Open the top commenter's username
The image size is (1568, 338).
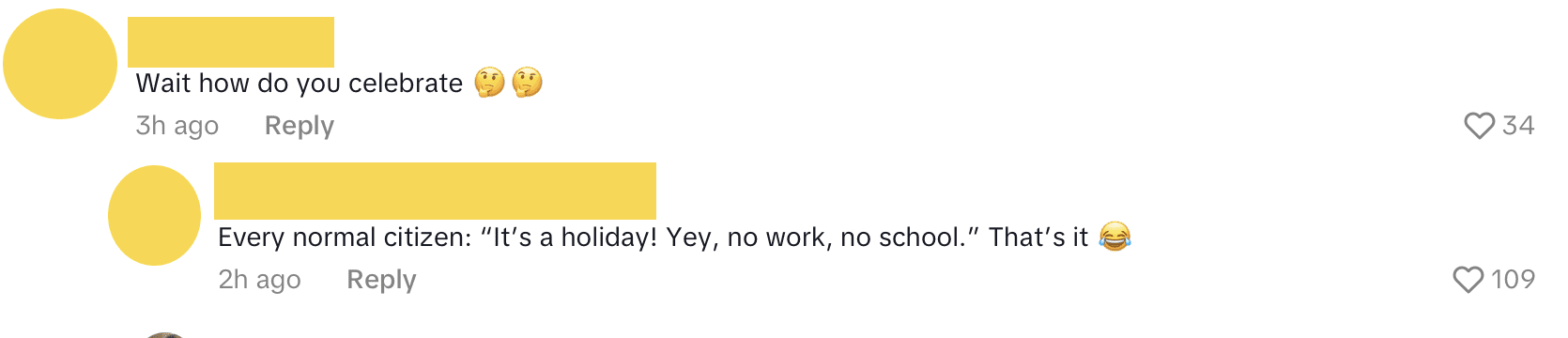[231, 42]
